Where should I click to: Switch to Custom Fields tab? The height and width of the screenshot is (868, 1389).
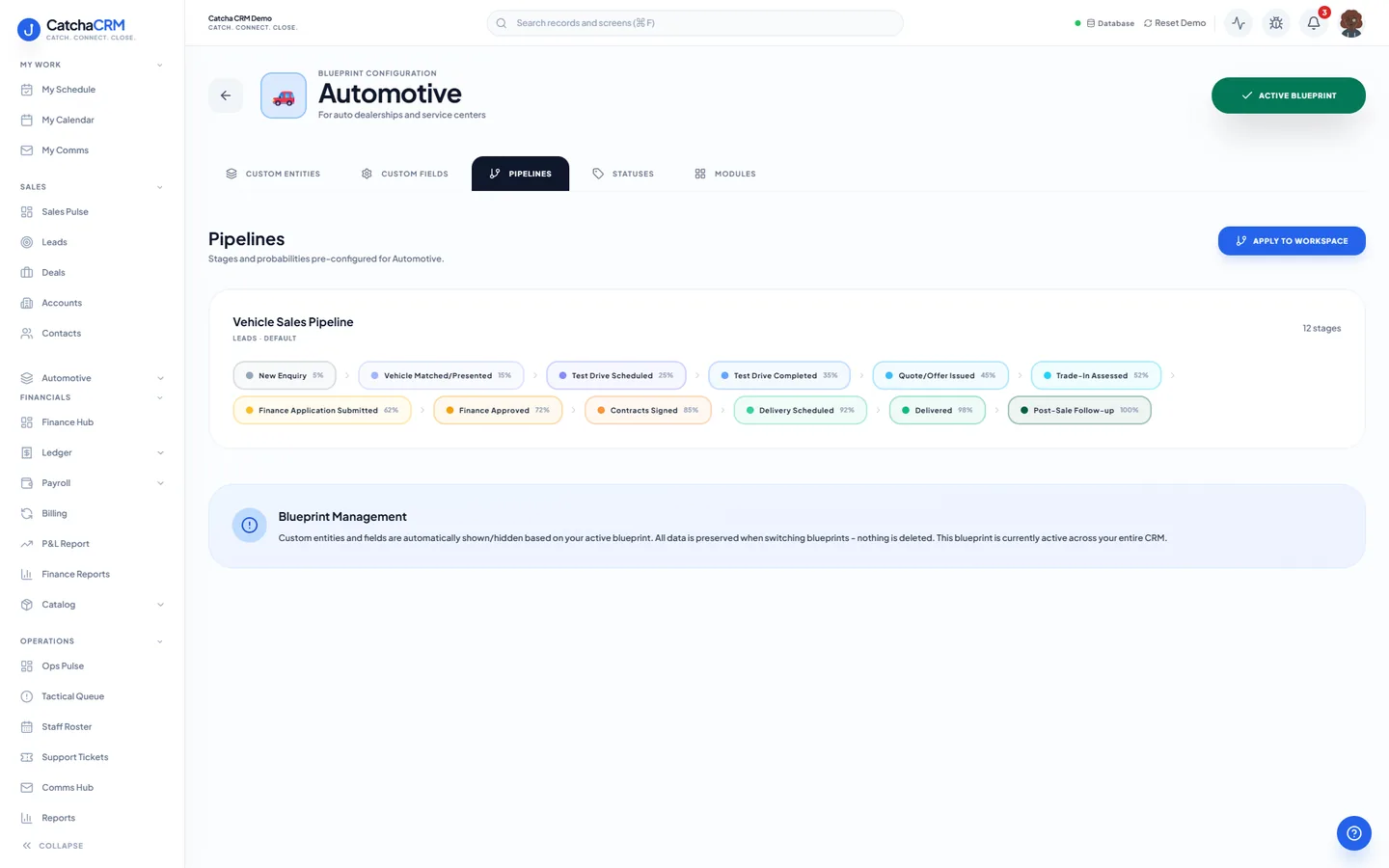point(405,174)
